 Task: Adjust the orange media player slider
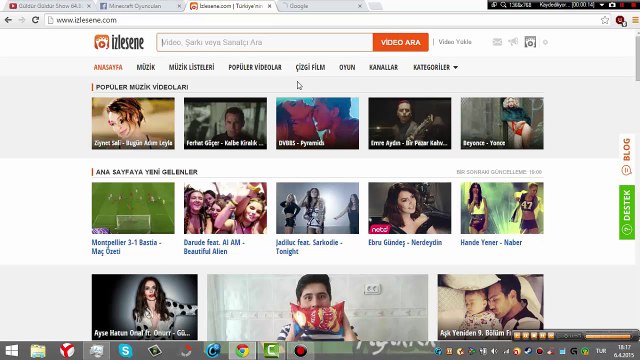(608, 336)
